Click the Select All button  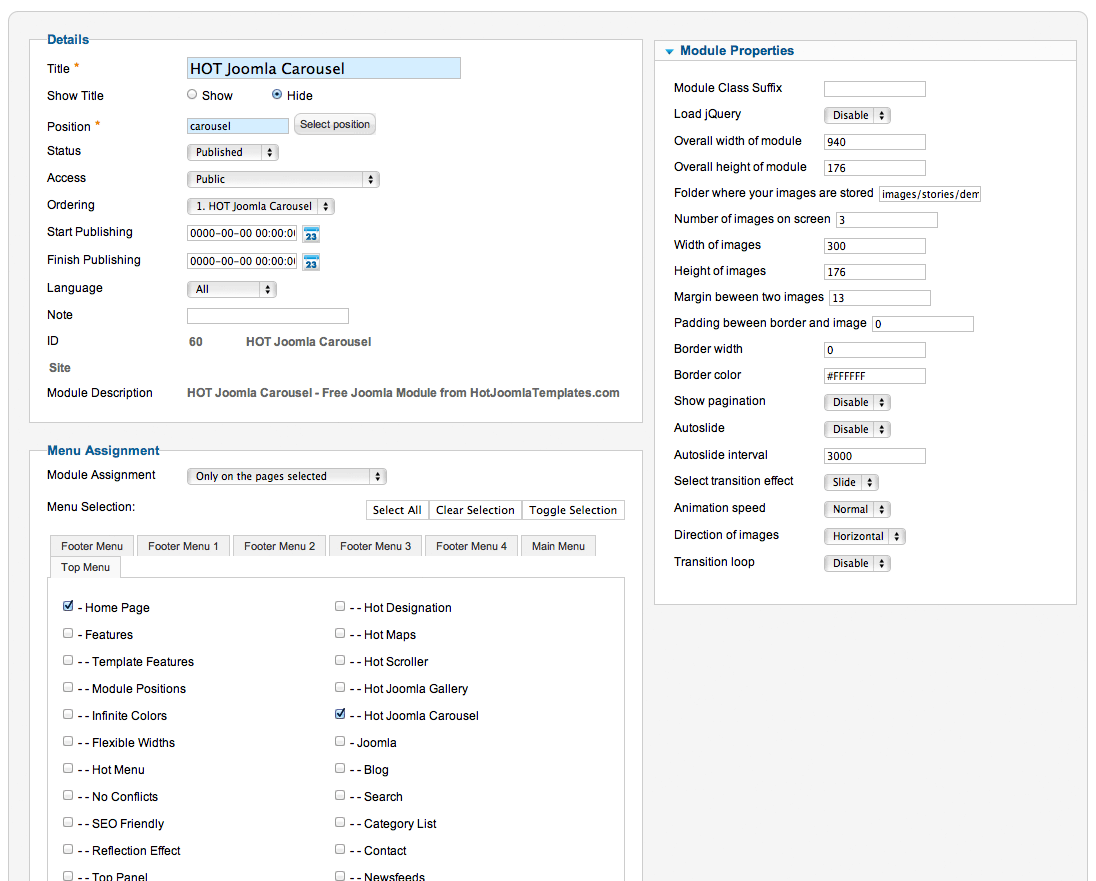(397, 510)
